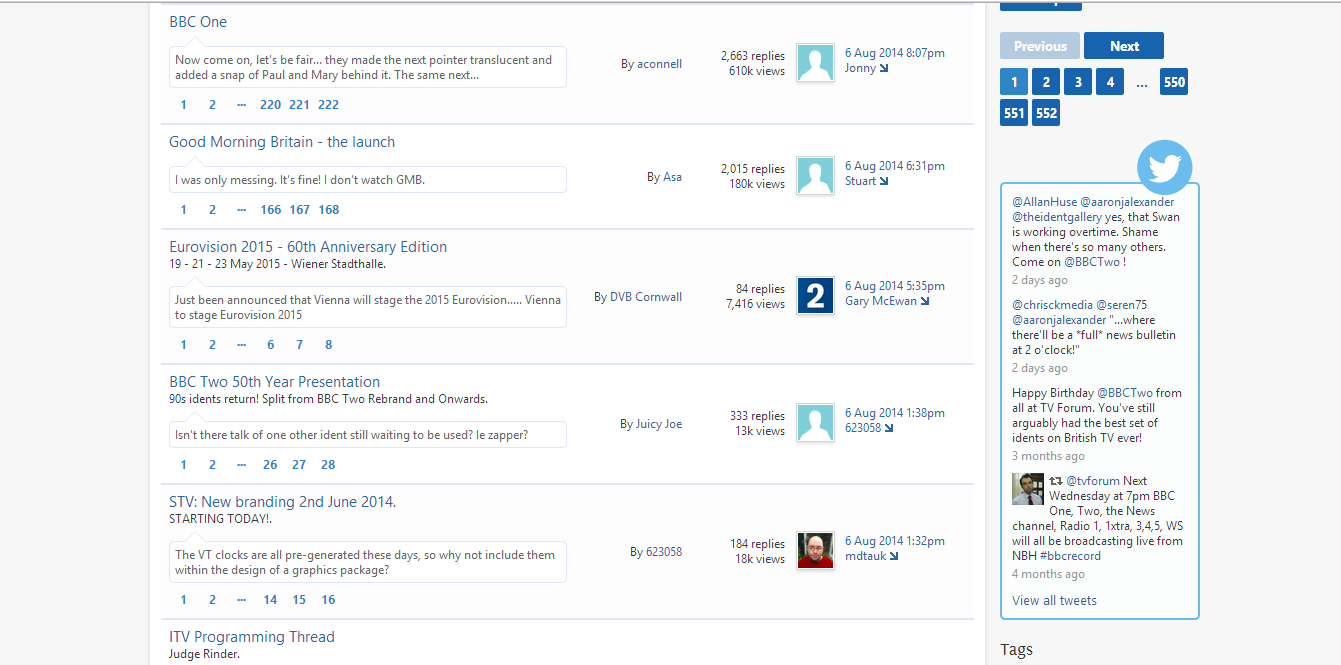Viewport: 1341px width, 665px height.
Task: Go to last post arrow beside Stuart
Action: (x=884, y=182)
